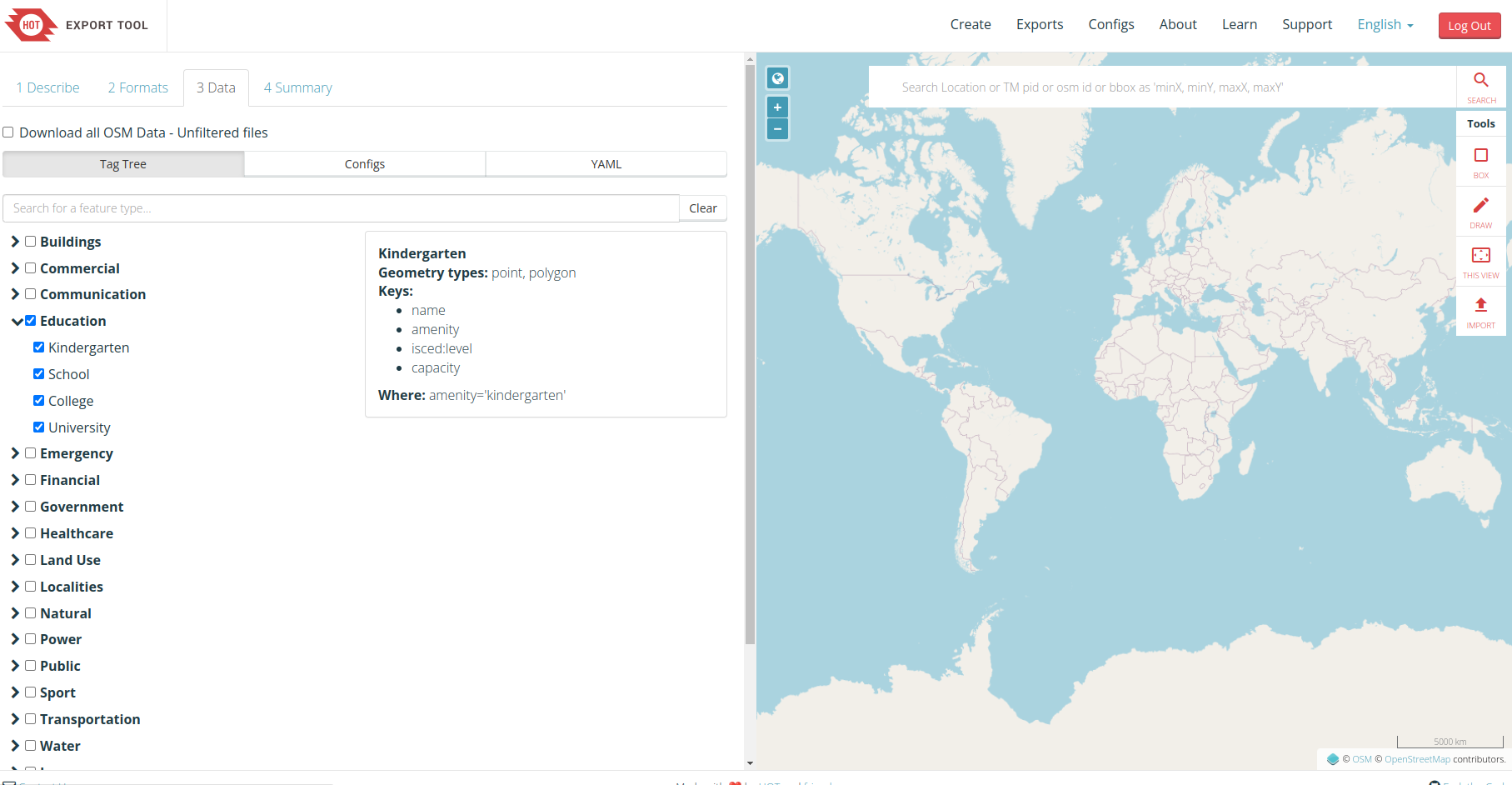Switch to the YAML tab

click(606, 164)
